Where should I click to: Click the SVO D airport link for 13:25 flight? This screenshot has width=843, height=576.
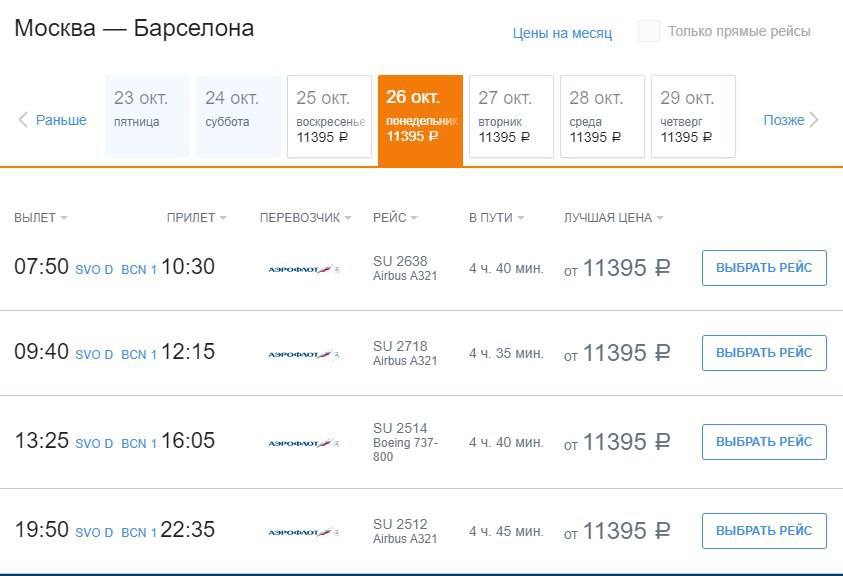pyautogui.click(x=94, y=444)
